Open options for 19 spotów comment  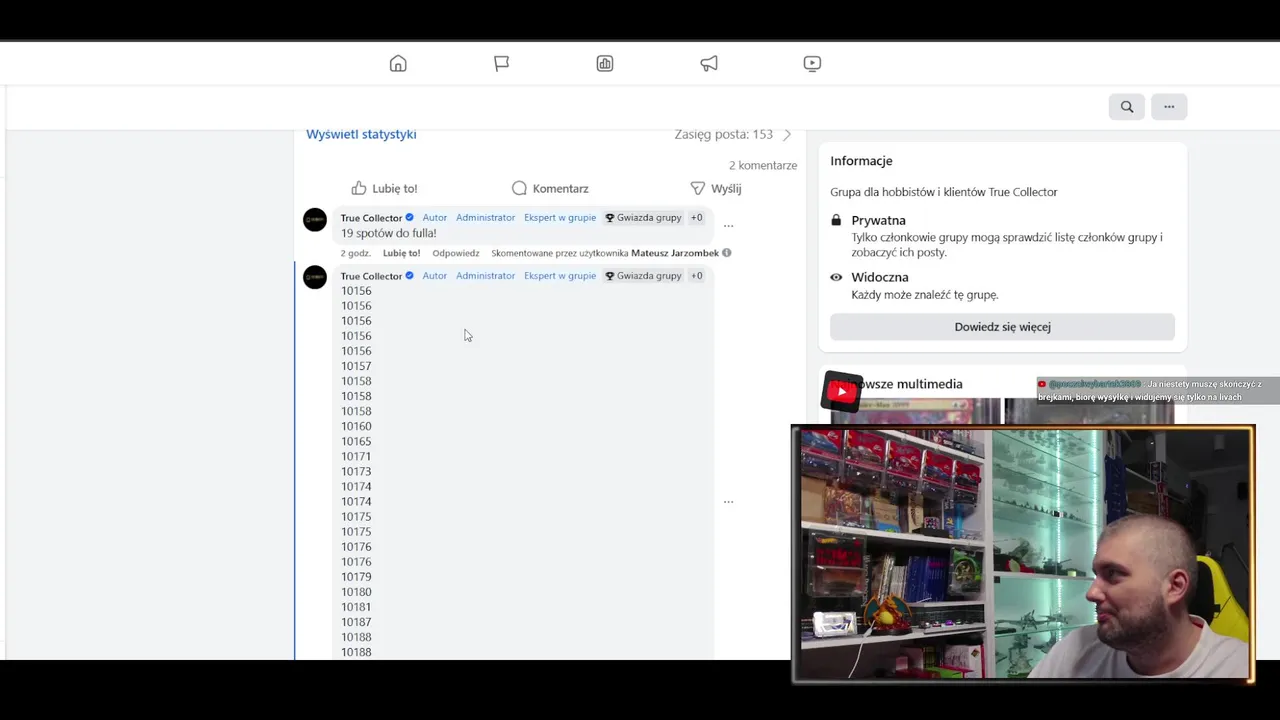click(x=728, y=226)
